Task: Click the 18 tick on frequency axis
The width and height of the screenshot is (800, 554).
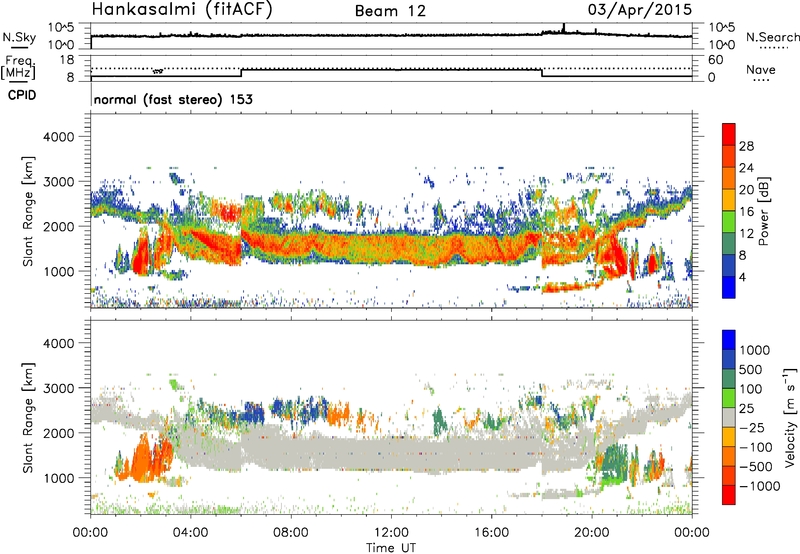Action: tap(67, 59)
